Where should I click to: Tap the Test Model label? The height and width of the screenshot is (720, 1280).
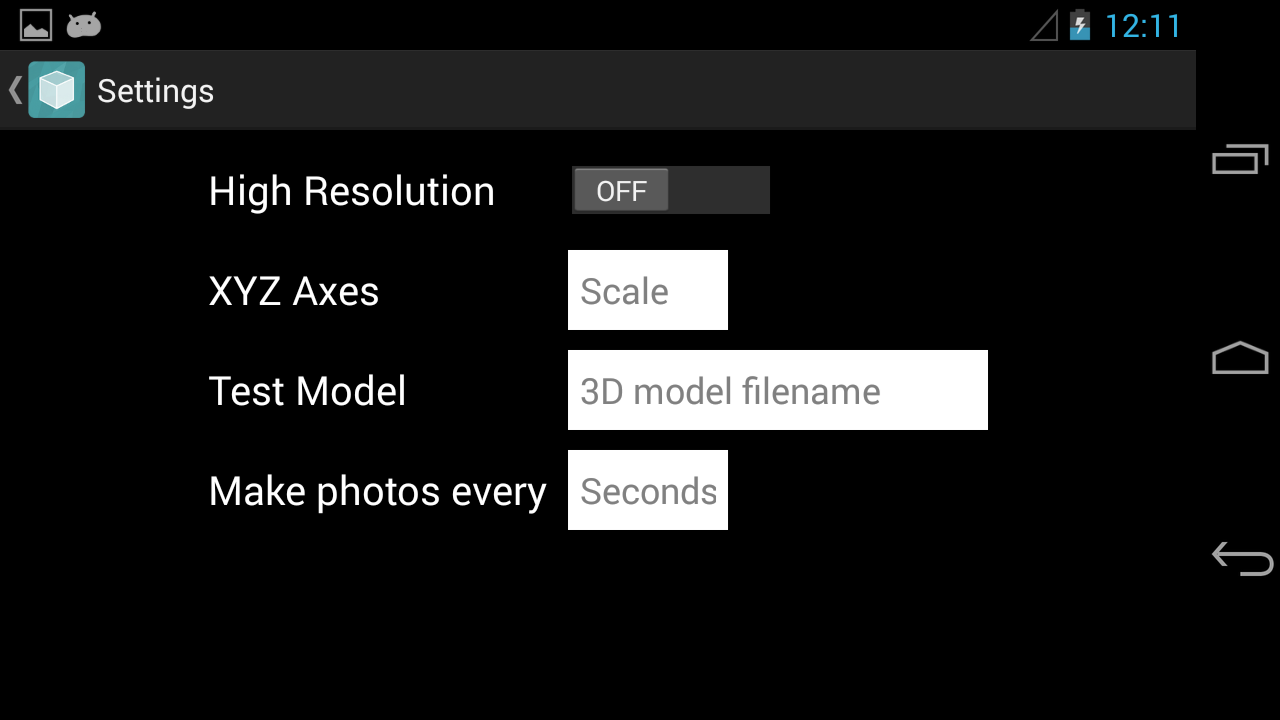[x=307, y=391]
